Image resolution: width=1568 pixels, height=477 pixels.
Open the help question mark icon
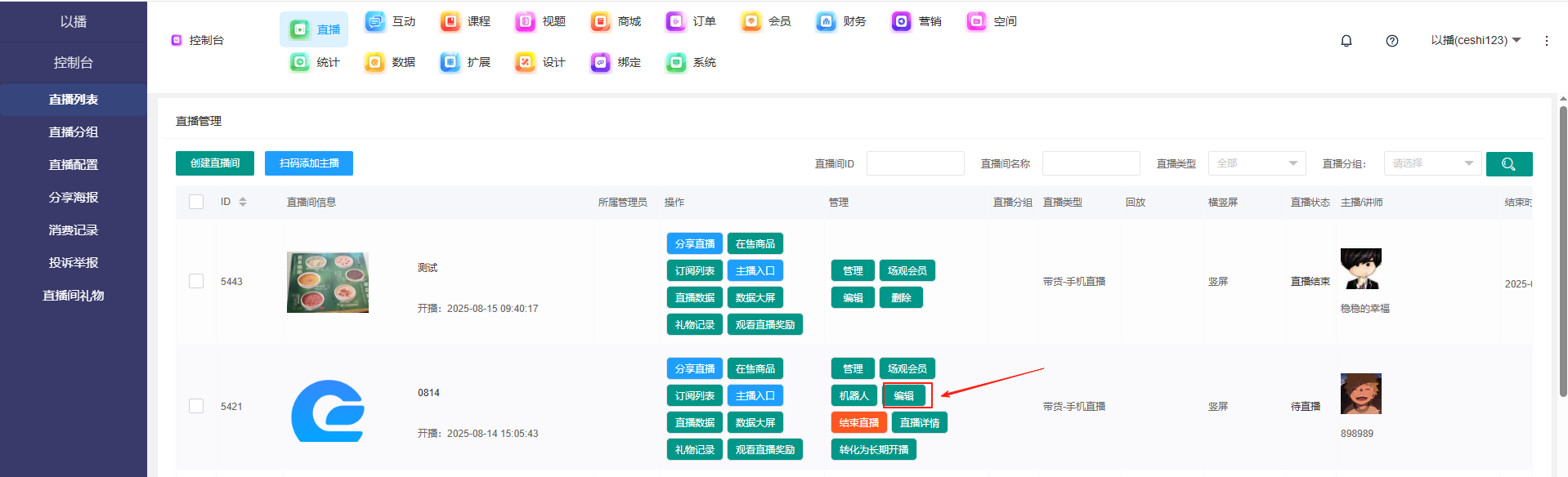[x=1392, y=41]
